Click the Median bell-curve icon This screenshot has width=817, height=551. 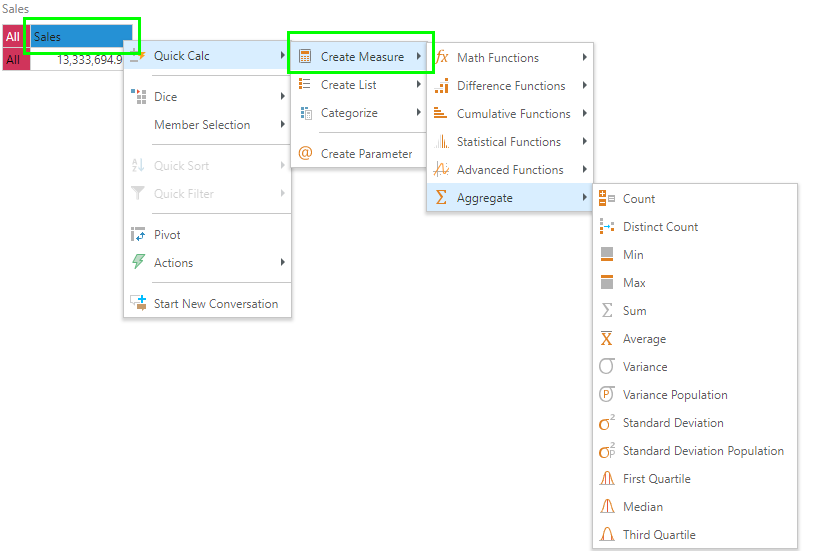(607, 507)
